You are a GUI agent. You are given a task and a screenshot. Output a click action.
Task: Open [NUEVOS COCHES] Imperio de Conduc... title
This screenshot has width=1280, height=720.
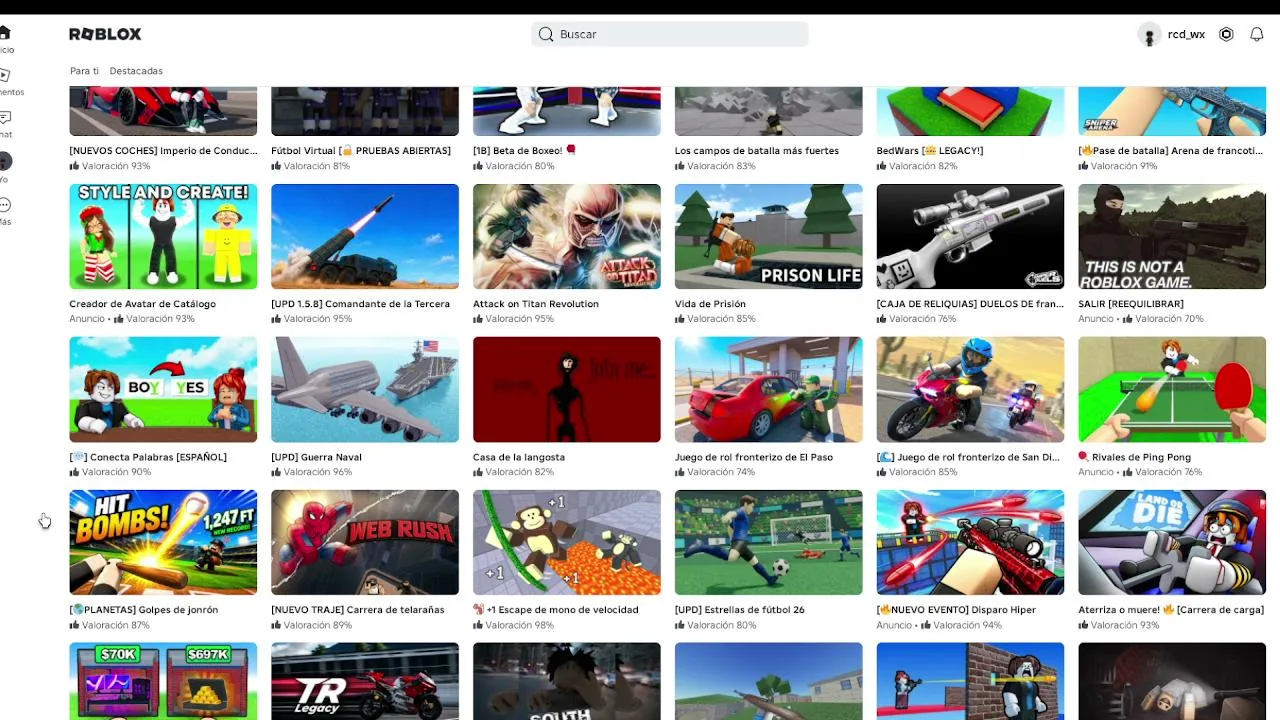click(x=163, y=151)
